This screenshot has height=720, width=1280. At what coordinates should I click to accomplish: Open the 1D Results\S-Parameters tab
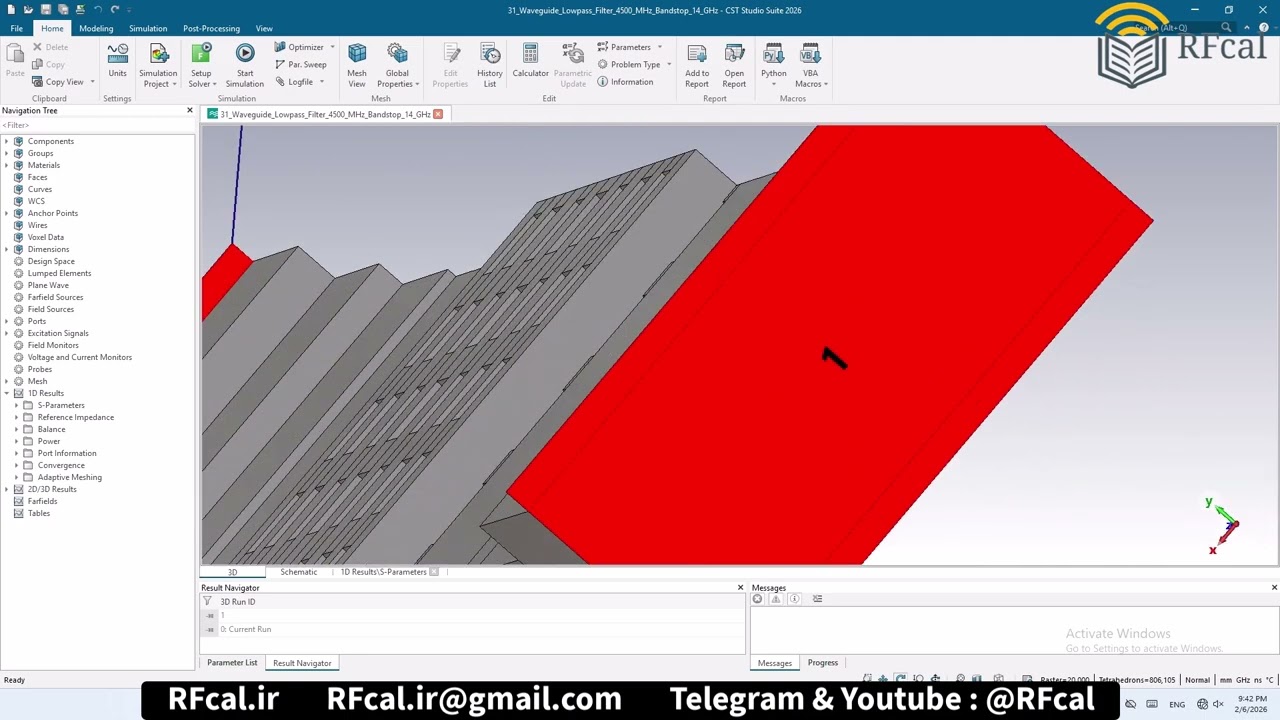point(383,572)
